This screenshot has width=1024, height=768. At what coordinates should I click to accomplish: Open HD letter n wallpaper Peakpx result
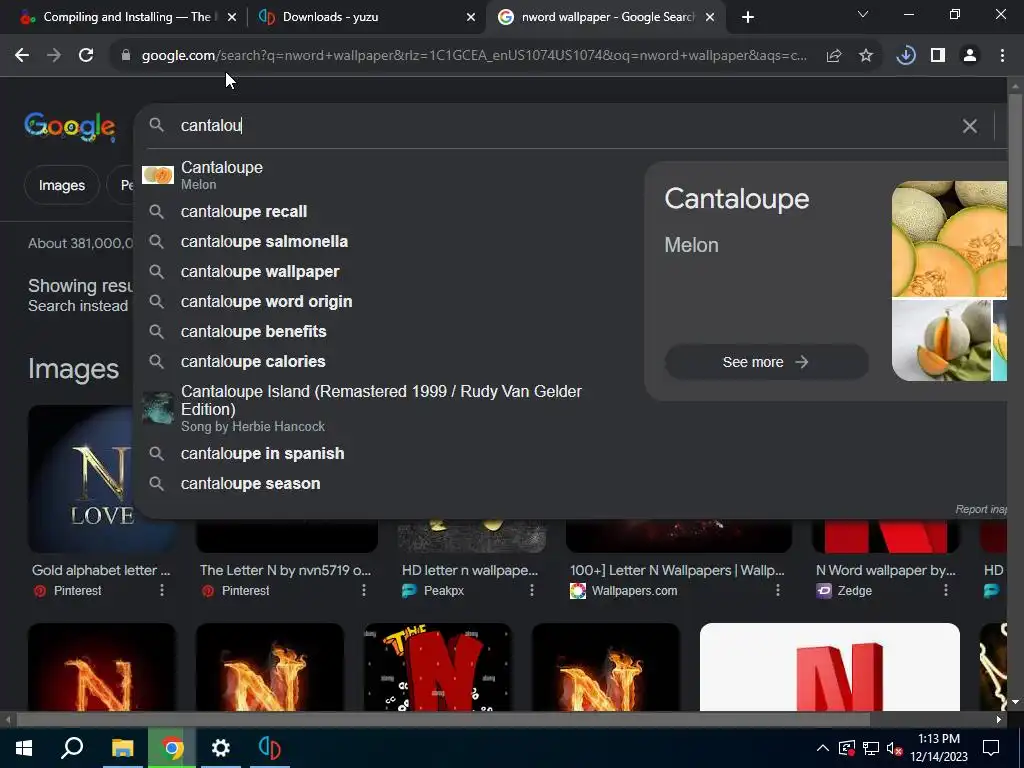pos(470,570)
